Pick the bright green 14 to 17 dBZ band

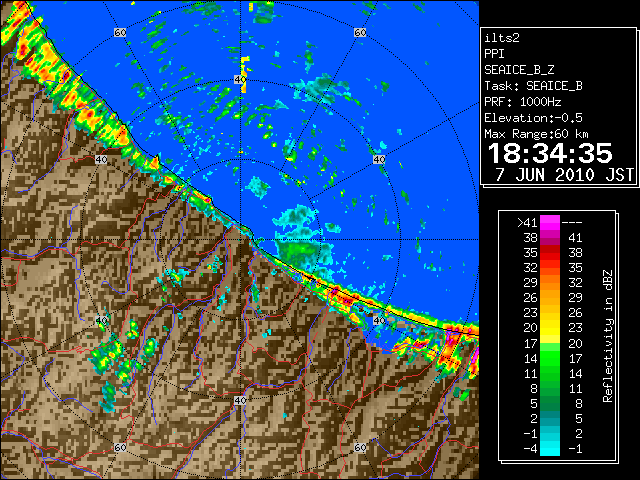[550, 358]
